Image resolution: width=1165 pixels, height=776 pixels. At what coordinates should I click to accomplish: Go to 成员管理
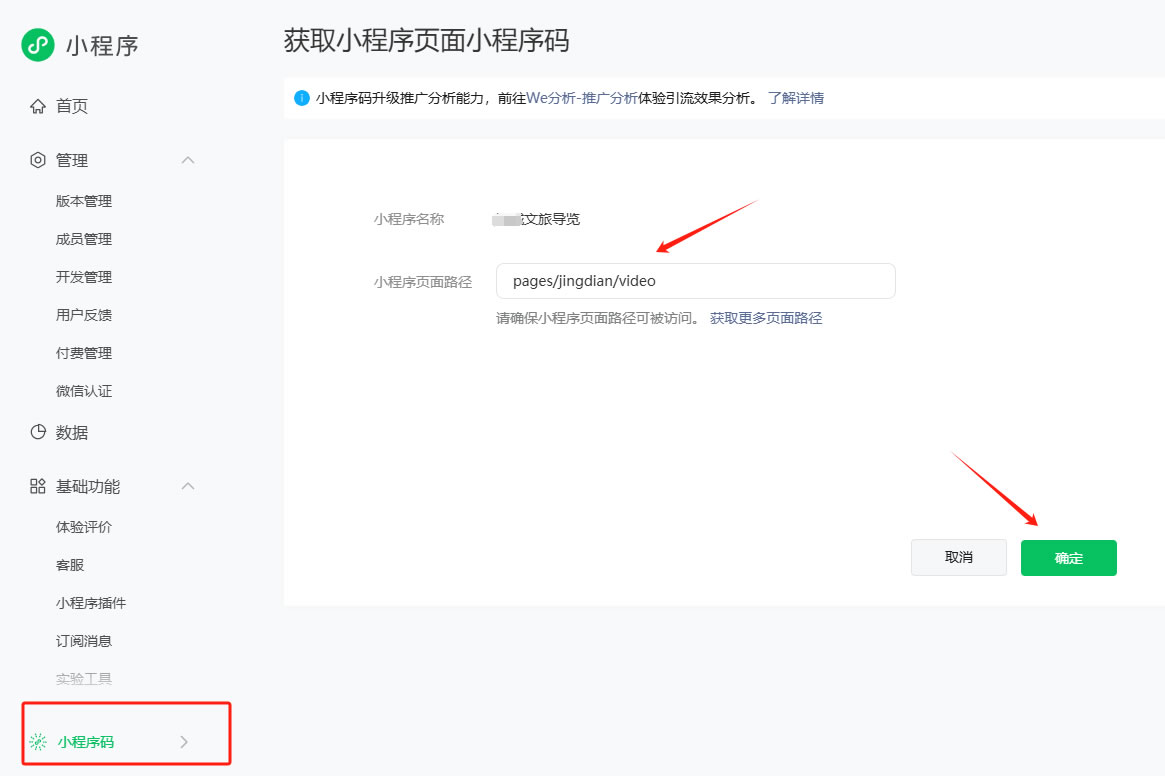click(84, 239)
